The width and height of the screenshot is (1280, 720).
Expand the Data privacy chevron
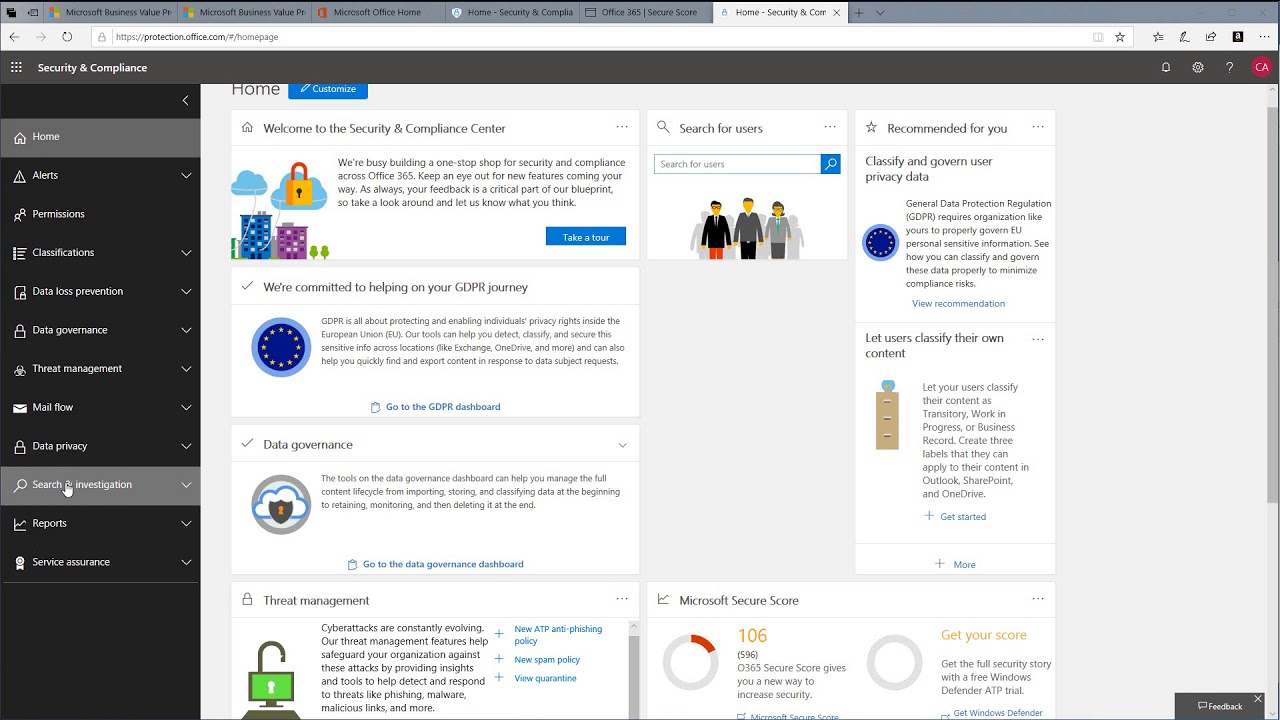pos(186,446)
